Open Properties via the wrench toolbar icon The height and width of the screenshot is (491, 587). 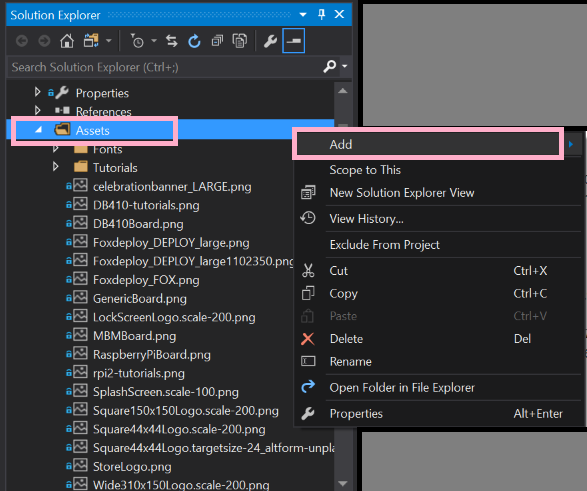270,41
